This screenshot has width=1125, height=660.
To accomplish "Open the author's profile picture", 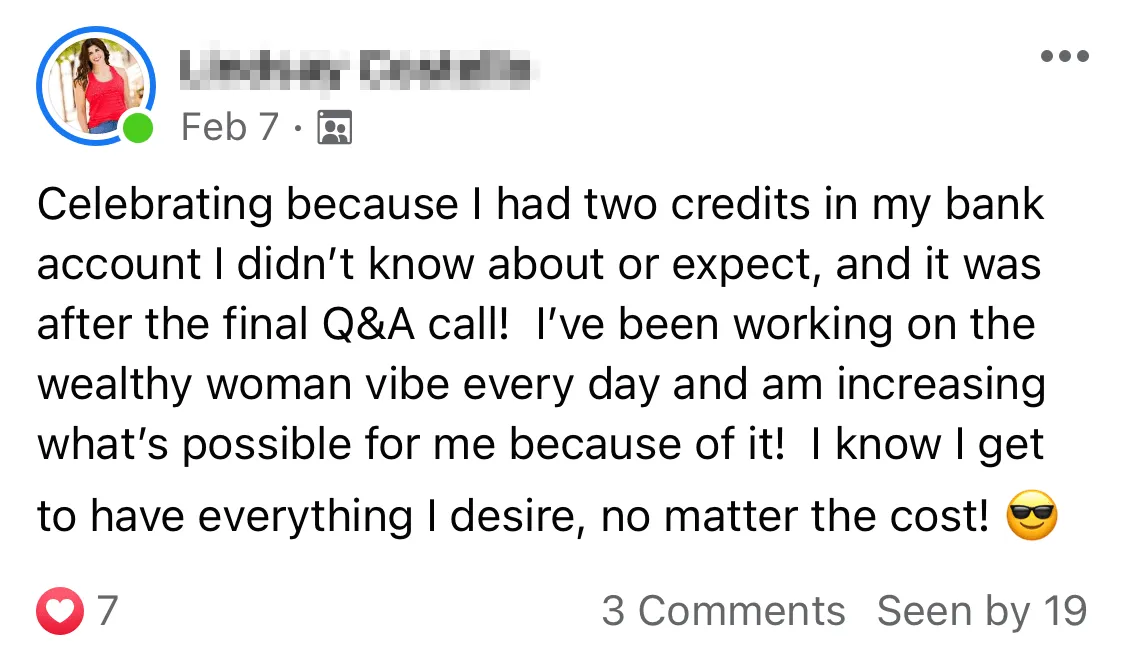I will pyautogui.click(x=96, y=85).
